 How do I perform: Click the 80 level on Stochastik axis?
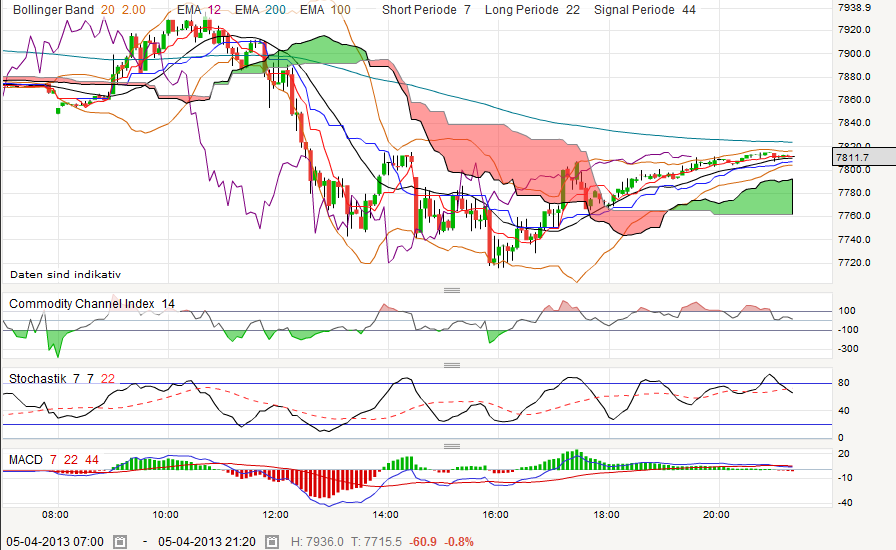843,383
